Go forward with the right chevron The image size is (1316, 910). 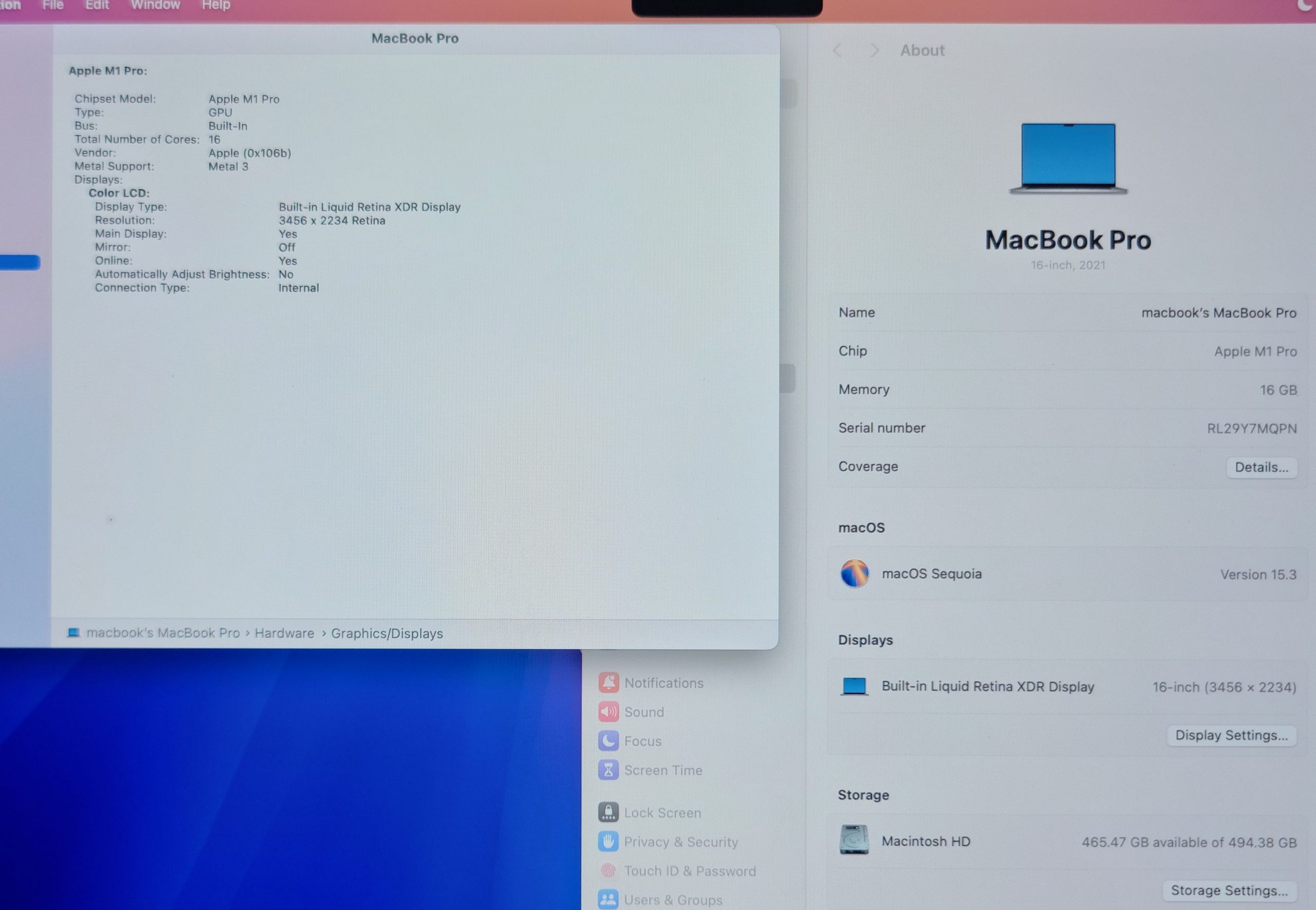874,51
